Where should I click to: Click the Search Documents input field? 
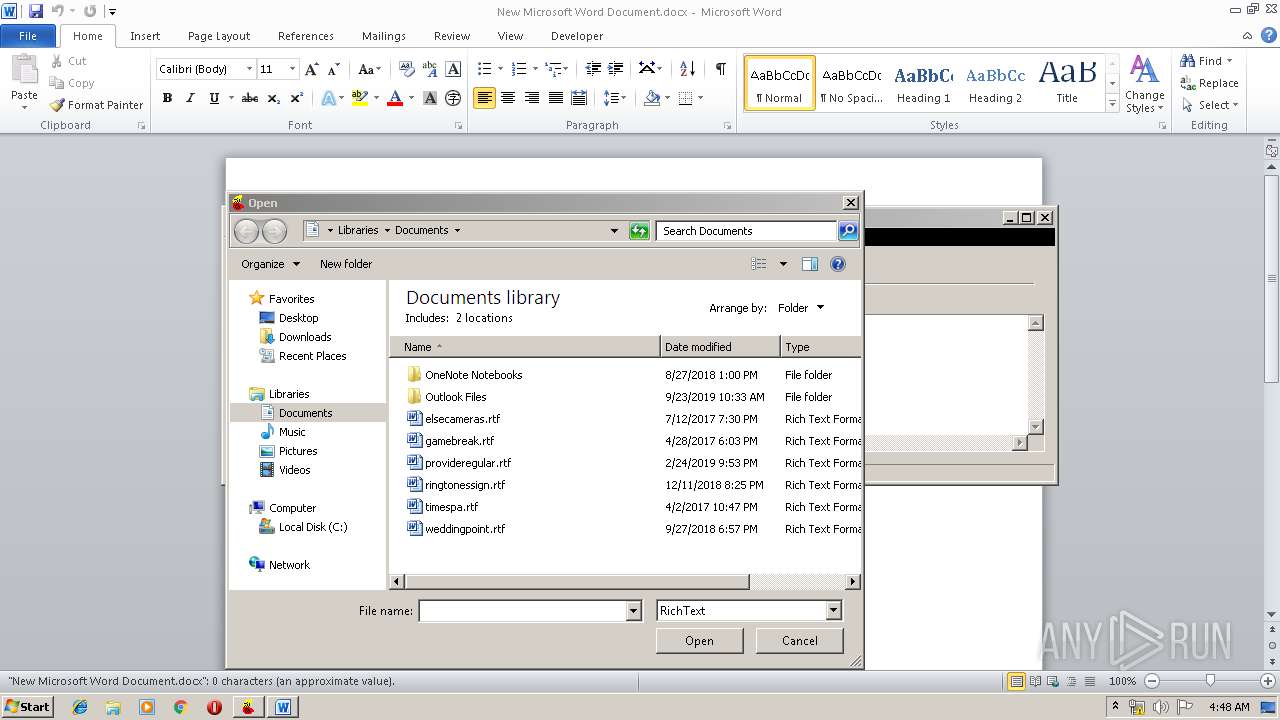pyautogui.click(x=747, y=231)
